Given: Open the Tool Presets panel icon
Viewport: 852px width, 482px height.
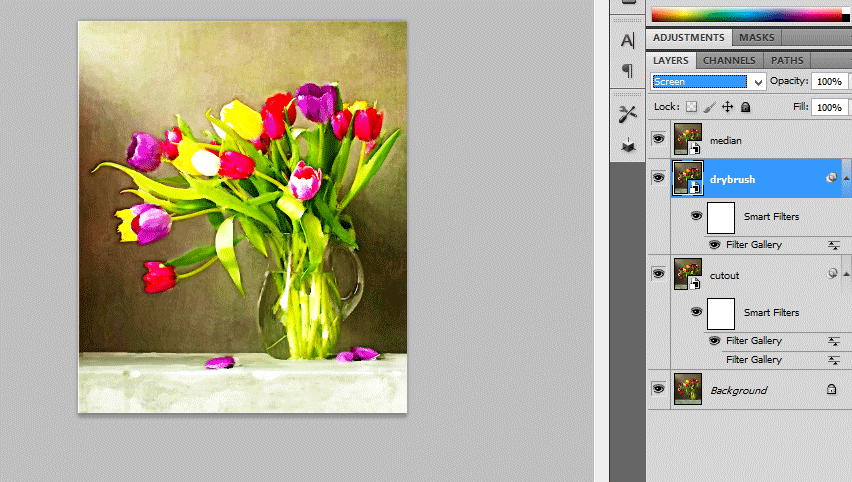Looking at the screenshot, I should (x=628, y=114).
